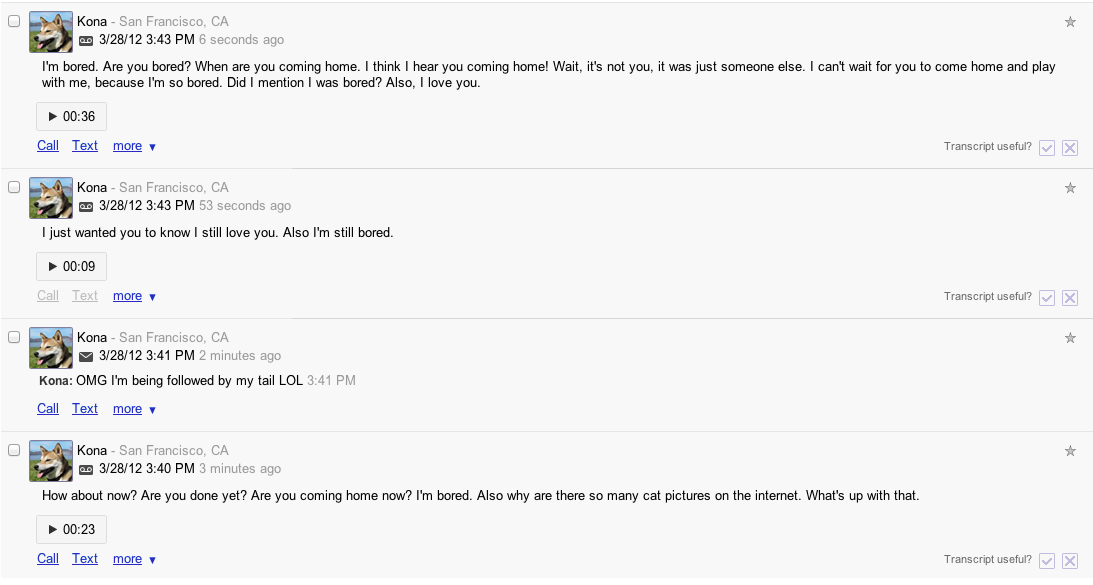Open 'more' dropdown under the 00:09 voicemail
Screen dimensions: 1093x585
134,296
